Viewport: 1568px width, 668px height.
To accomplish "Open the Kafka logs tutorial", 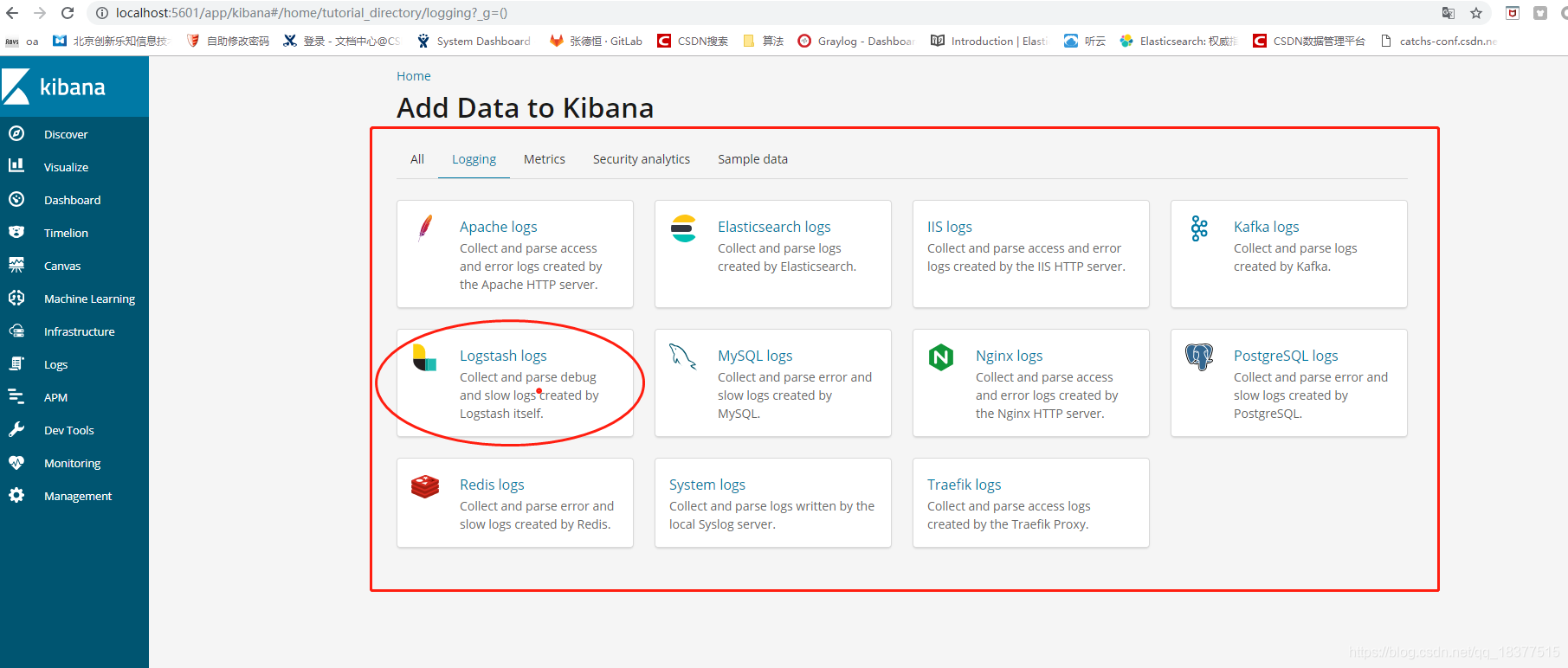I will coord(1289,254).
